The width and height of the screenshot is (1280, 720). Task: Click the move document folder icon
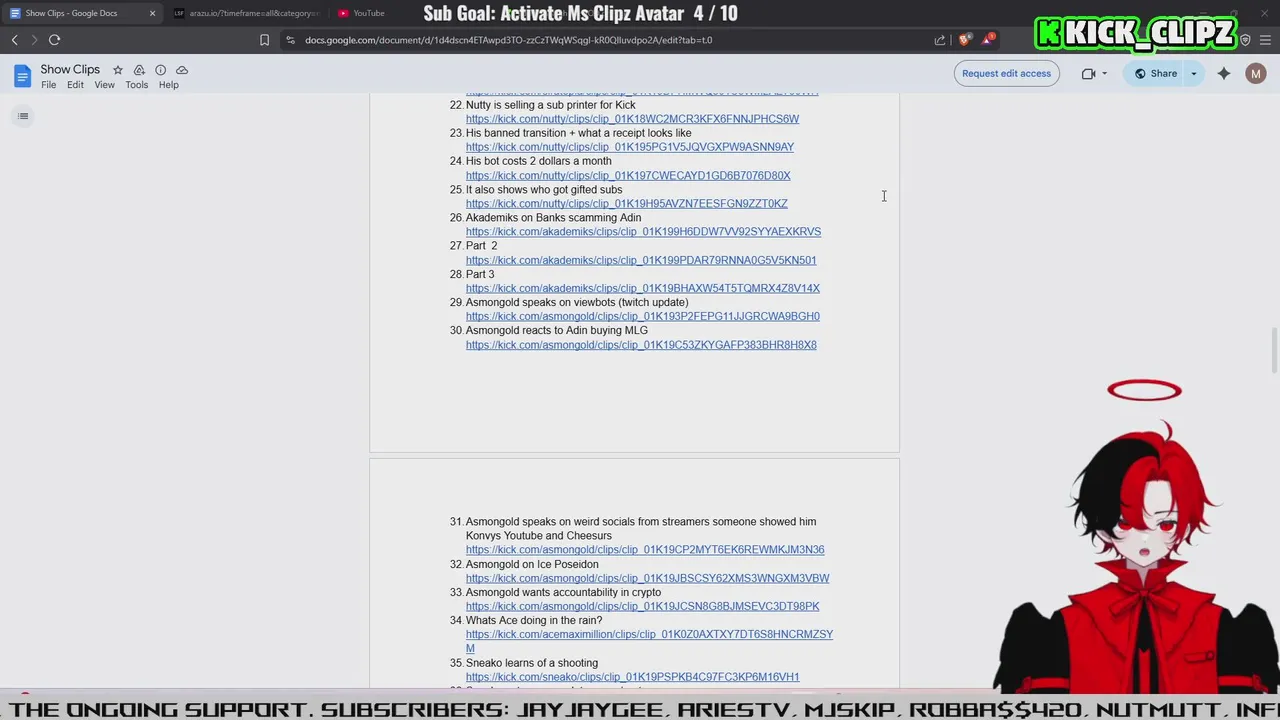click(x=139, y=70)
